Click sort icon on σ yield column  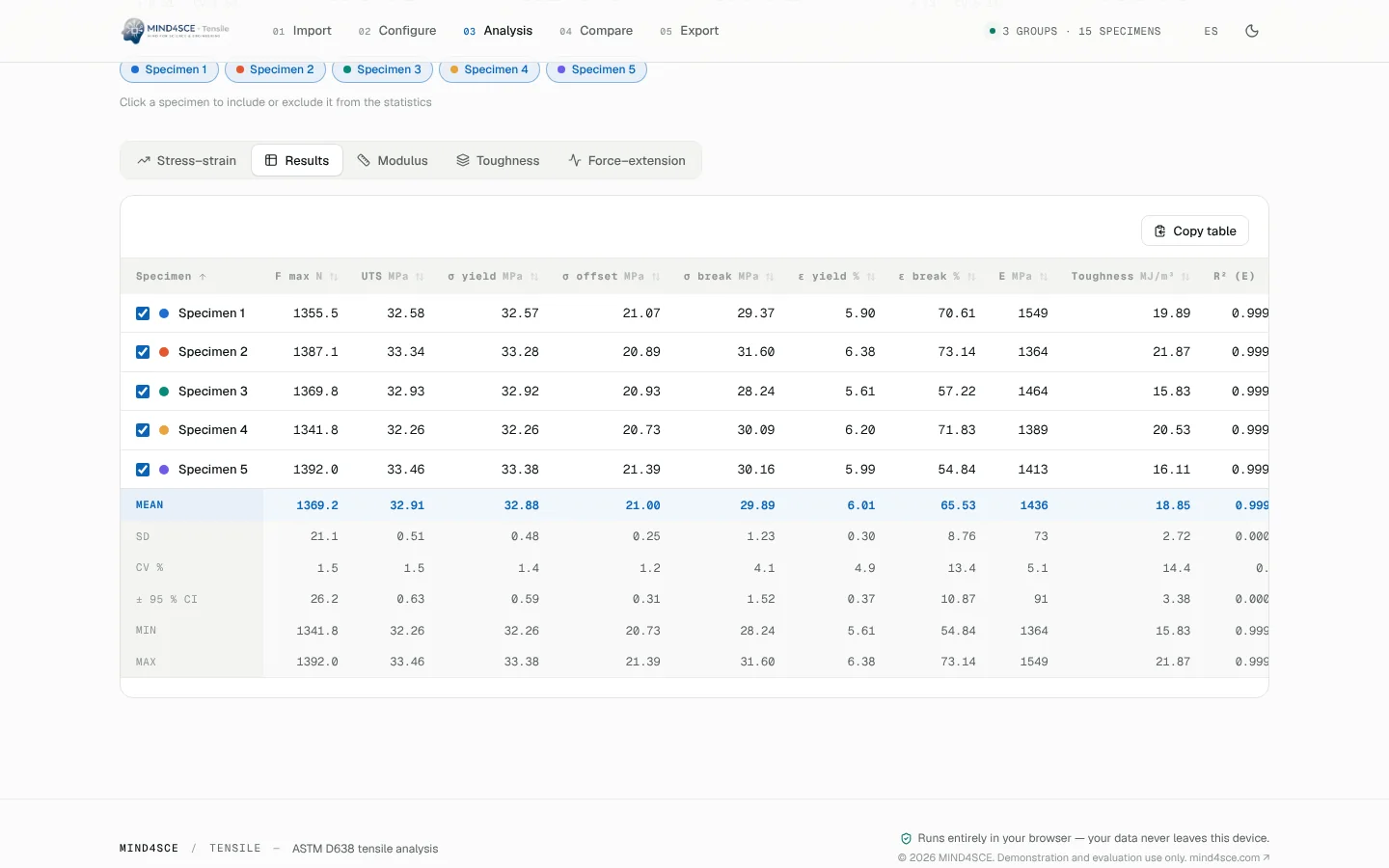[x=534, y=277]
